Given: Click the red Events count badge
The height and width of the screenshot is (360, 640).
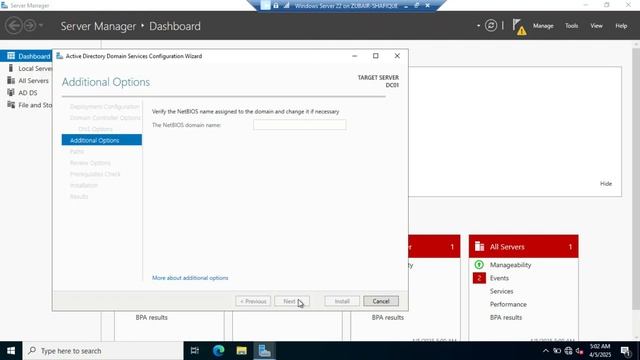Looking at the screenshot, I should point(479,278).
